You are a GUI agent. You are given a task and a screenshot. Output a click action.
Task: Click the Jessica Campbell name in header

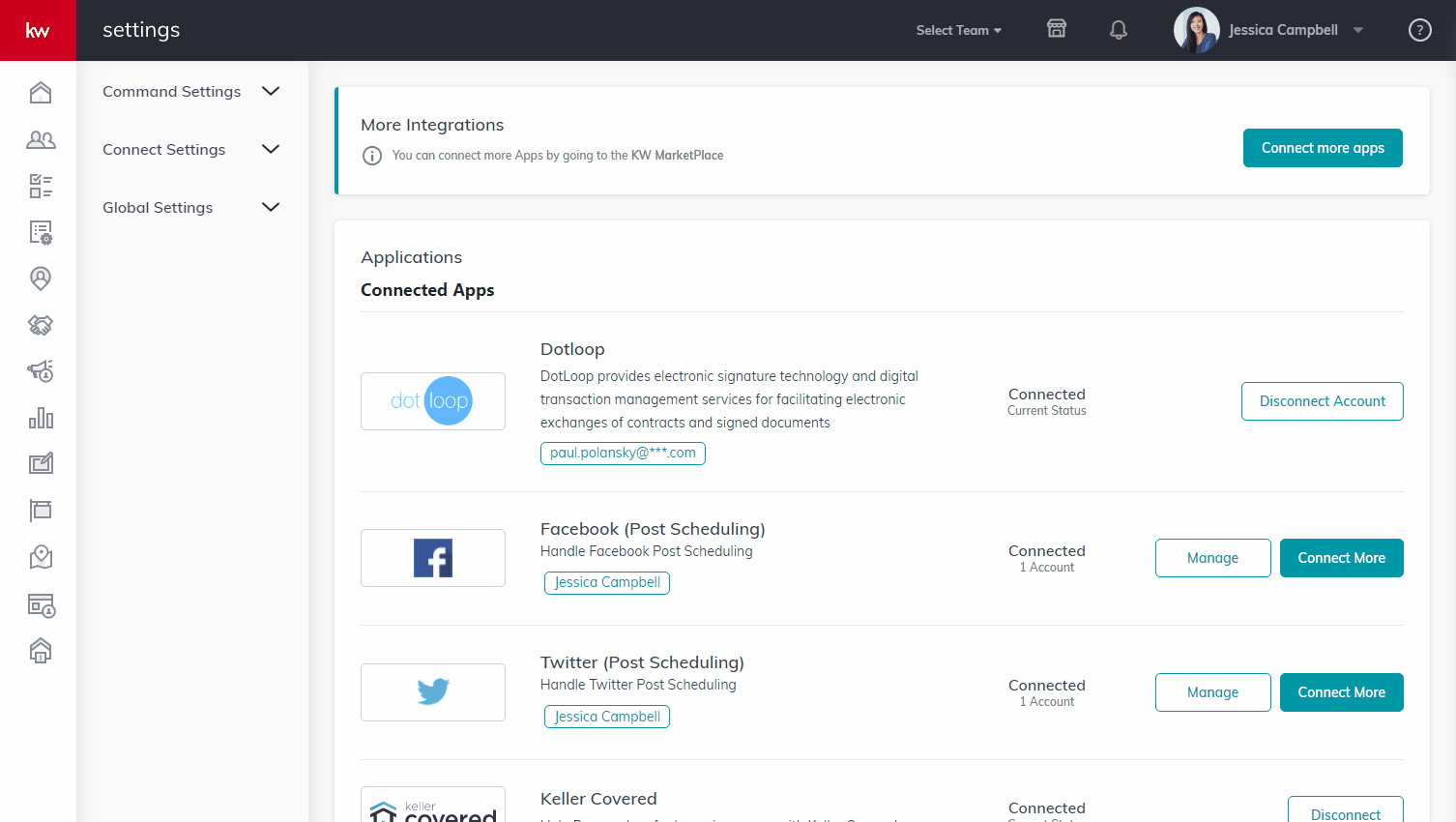pos(1283,30)
